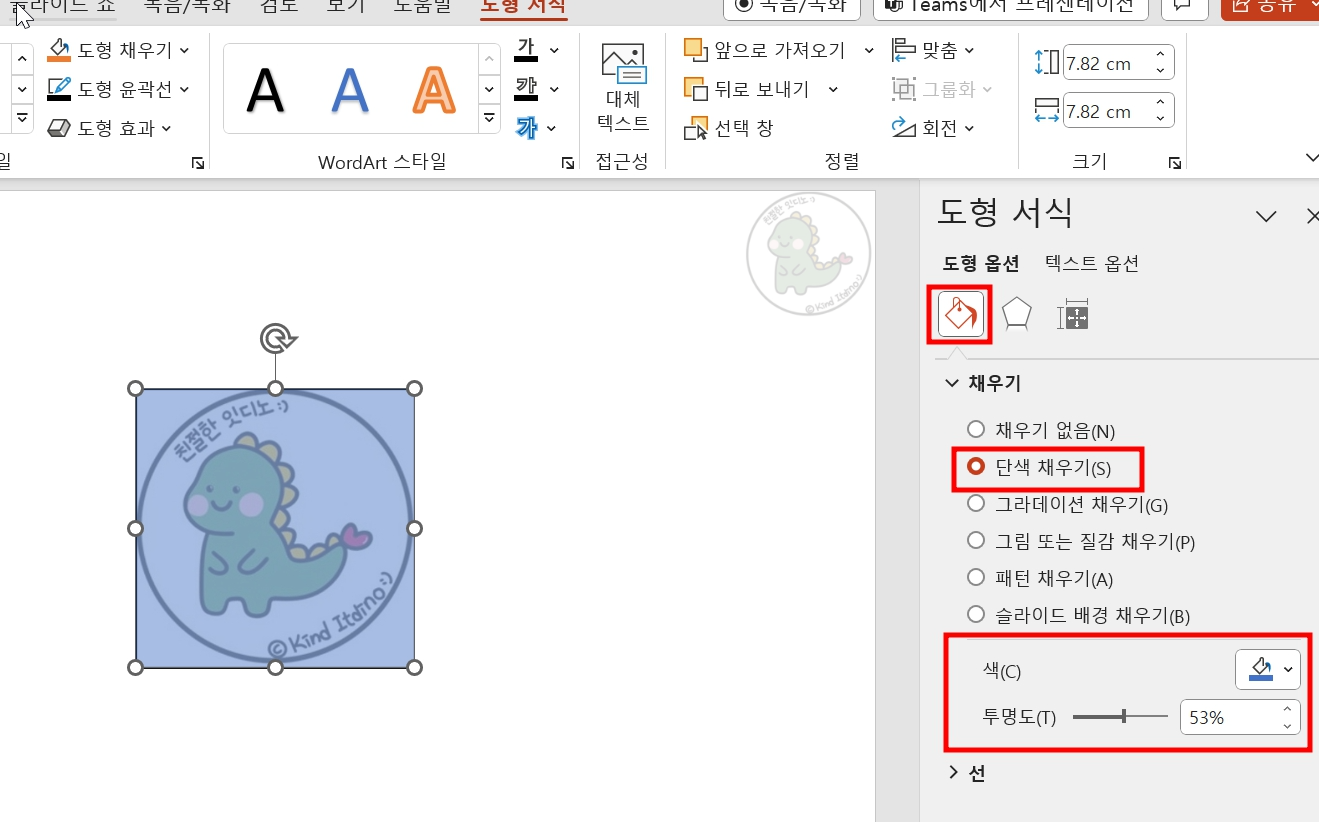Open the WordArt Styles dialog launcher
The height and width of the screenshot is (822, 1319).
tap(568, 162)
